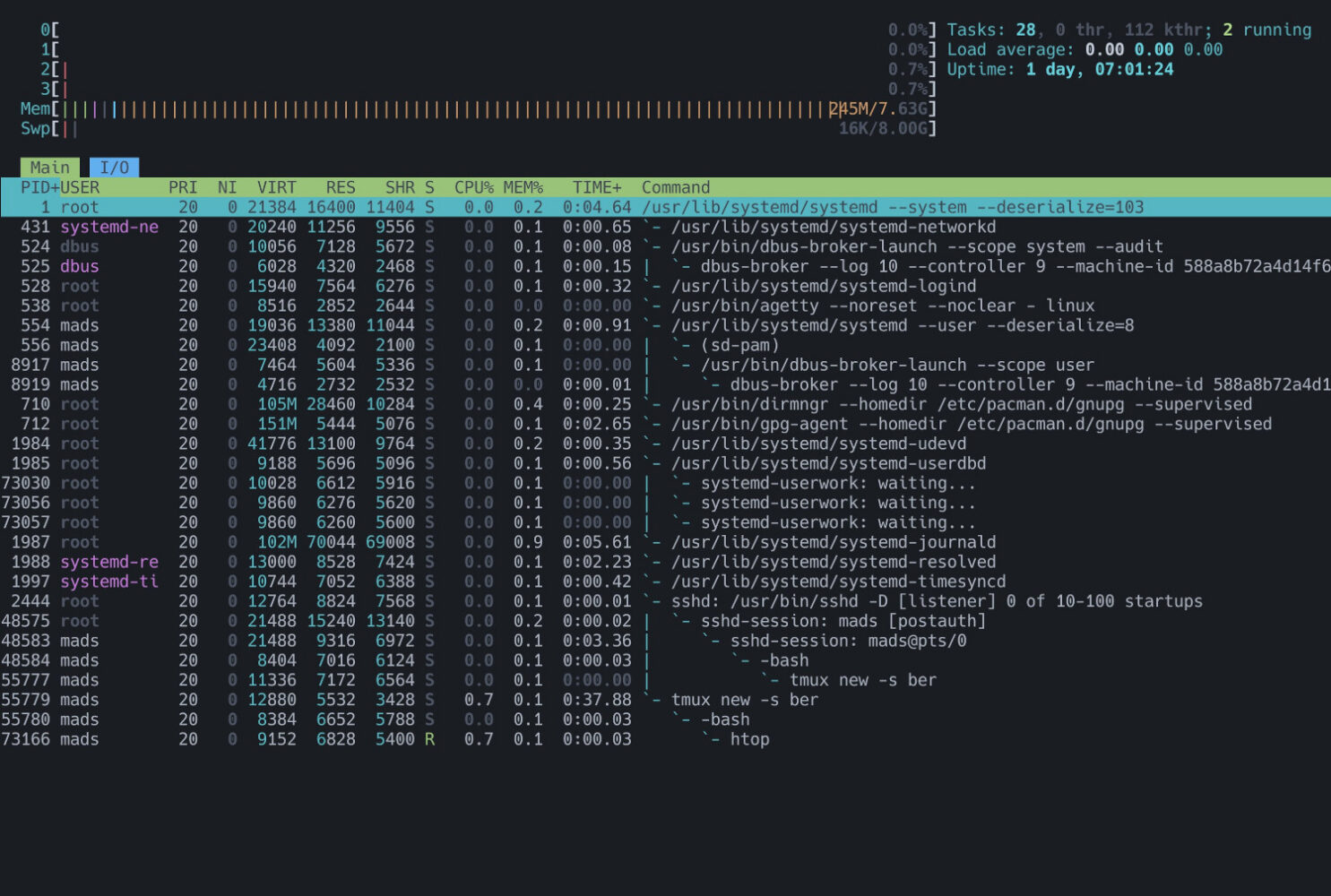Image resolution: width=1331 pixels, height=896 pixels.
Task: Click the Load average readout
Action: coord(1085,49)
